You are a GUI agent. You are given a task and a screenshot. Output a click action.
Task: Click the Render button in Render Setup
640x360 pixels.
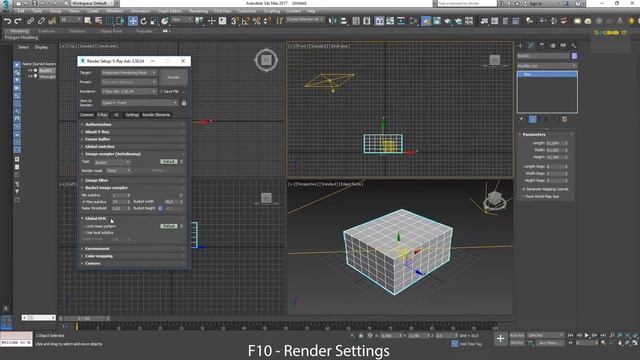[x=173, y=77]
